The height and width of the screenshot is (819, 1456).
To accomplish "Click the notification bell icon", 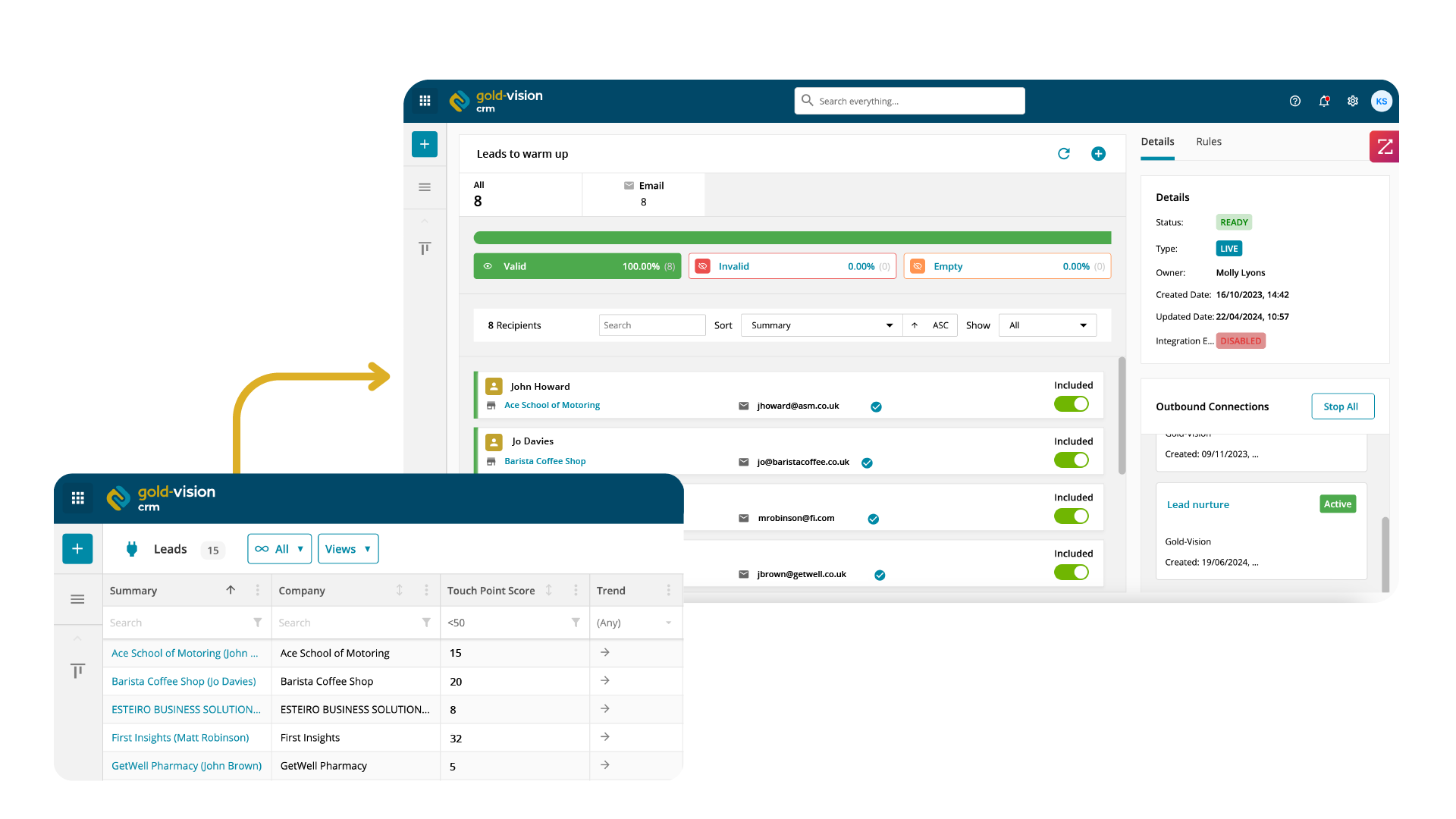I will tap(1323, 101).
